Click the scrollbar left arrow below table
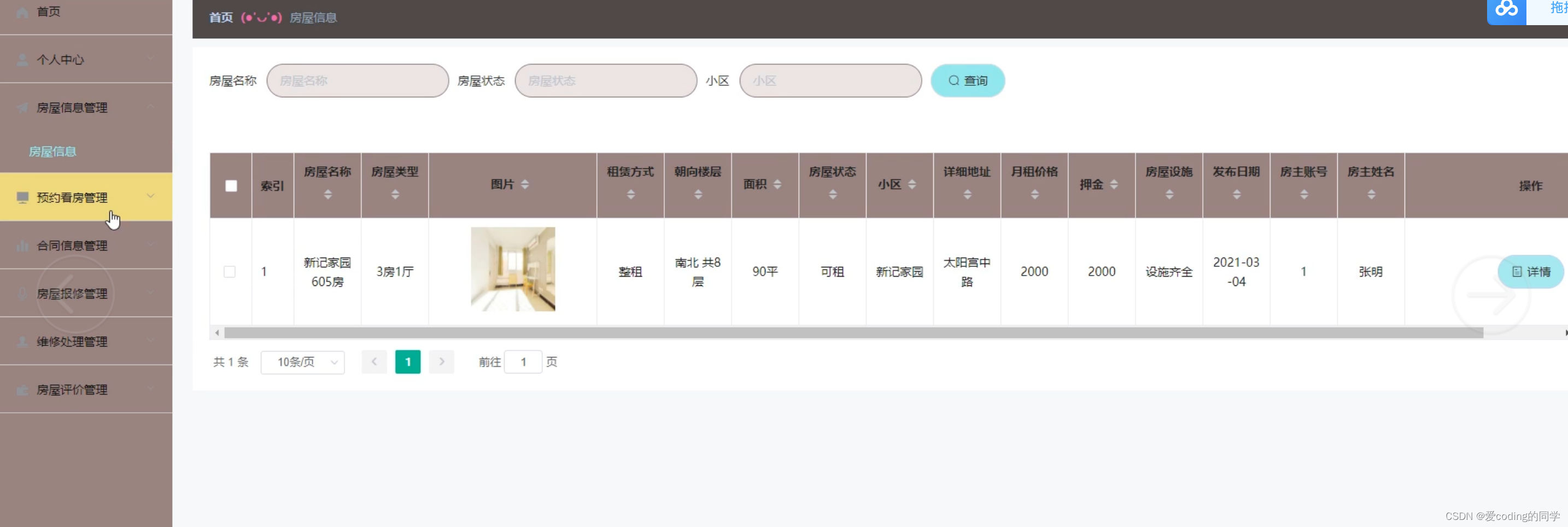 pyautogui.click(x=217, y=333)
